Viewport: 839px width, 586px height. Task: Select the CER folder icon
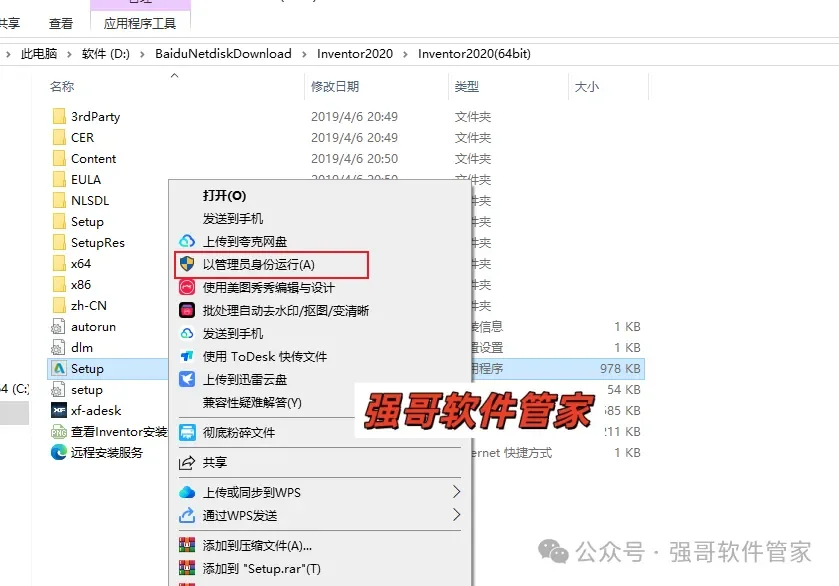pyautogui.click(x=59, y=138)
